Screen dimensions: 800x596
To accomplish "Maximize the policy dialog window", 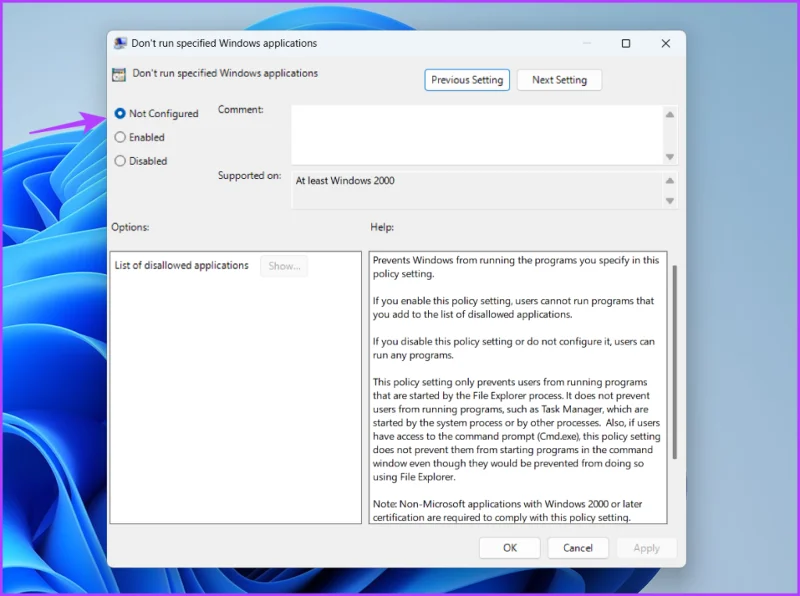I will 626,43.
